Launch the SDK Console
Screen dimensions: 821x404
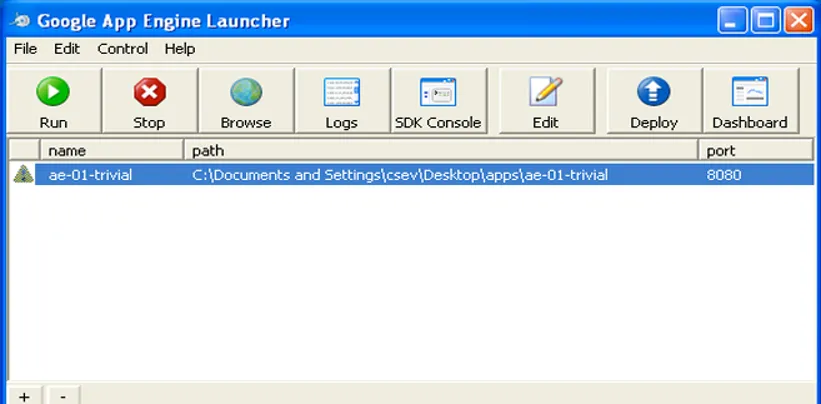click(x=438, y=100)
